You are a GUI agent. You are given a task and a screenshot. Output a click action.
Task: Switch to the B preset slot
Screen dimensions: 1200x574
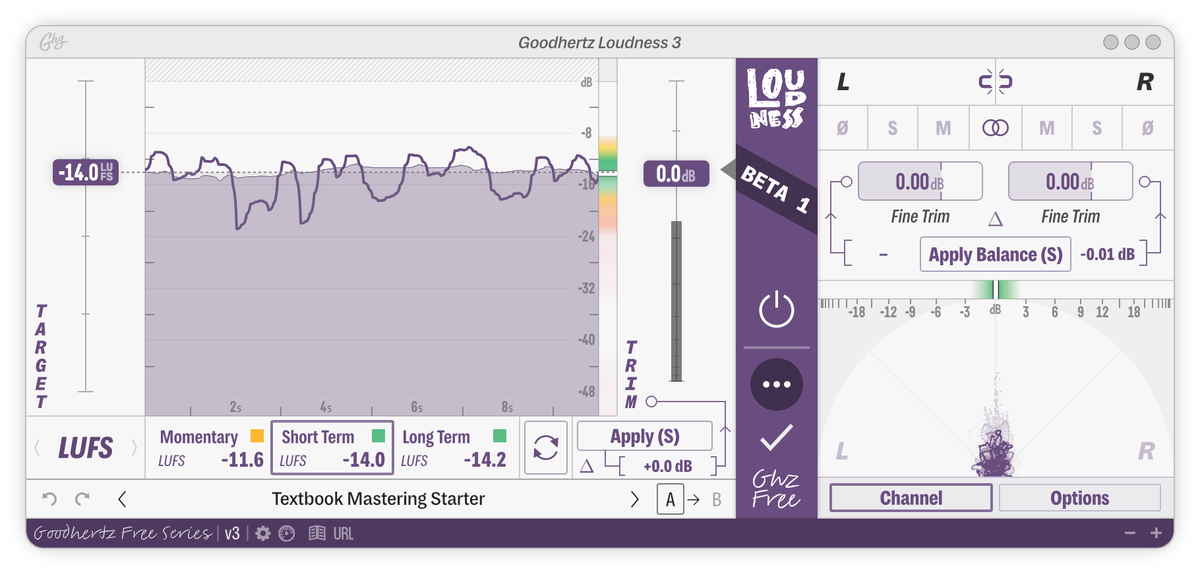coord(716,498)
